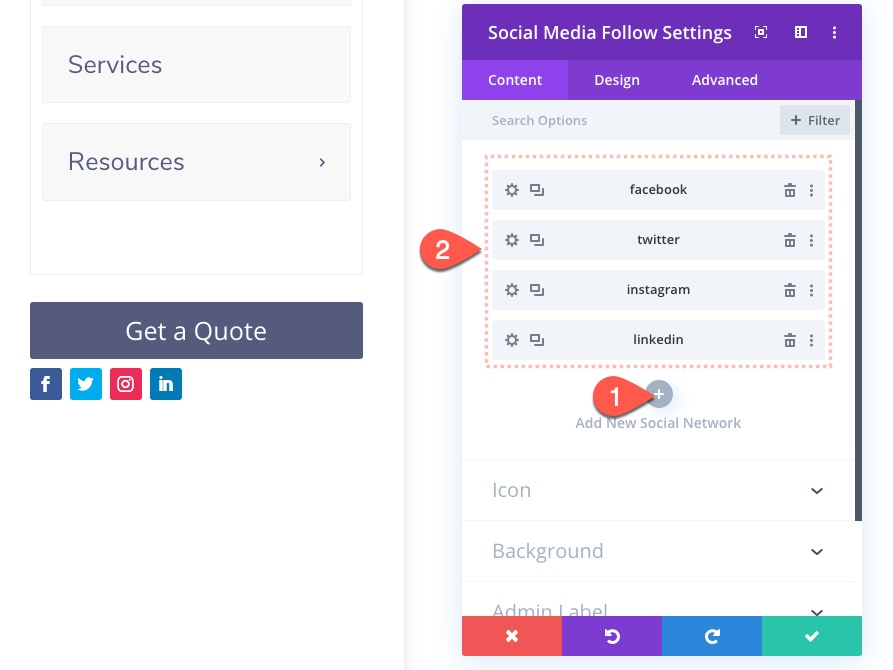Click the Get a Quote button
893x670 pixels.
tap(196, 330)
